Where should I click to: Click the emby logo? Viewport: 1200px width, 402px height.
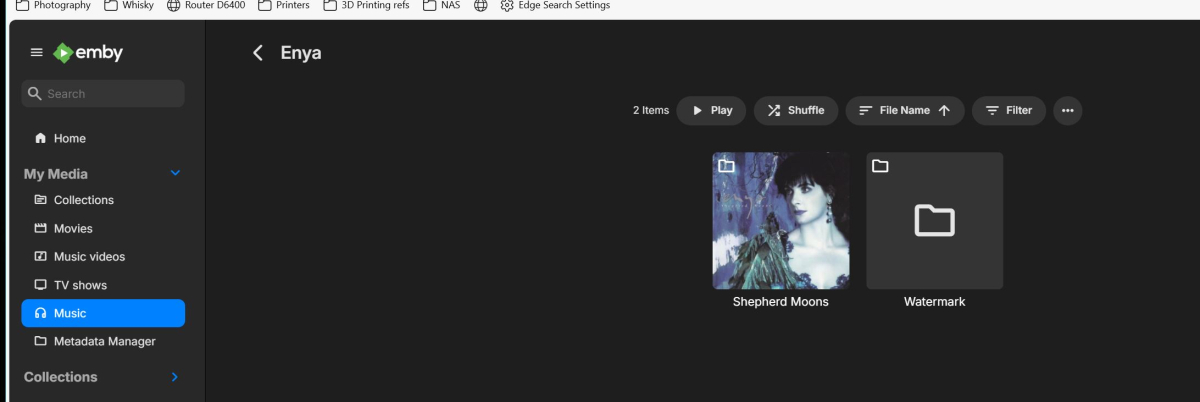[x=88, y=53]
